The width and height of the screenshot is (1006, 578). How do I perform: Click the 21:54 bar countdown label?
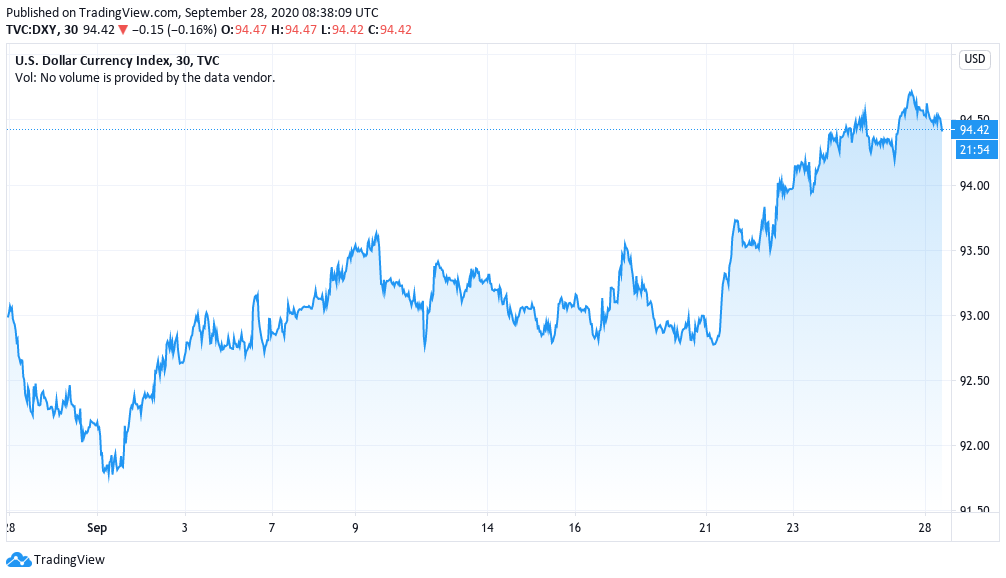(x=974, y=149)
